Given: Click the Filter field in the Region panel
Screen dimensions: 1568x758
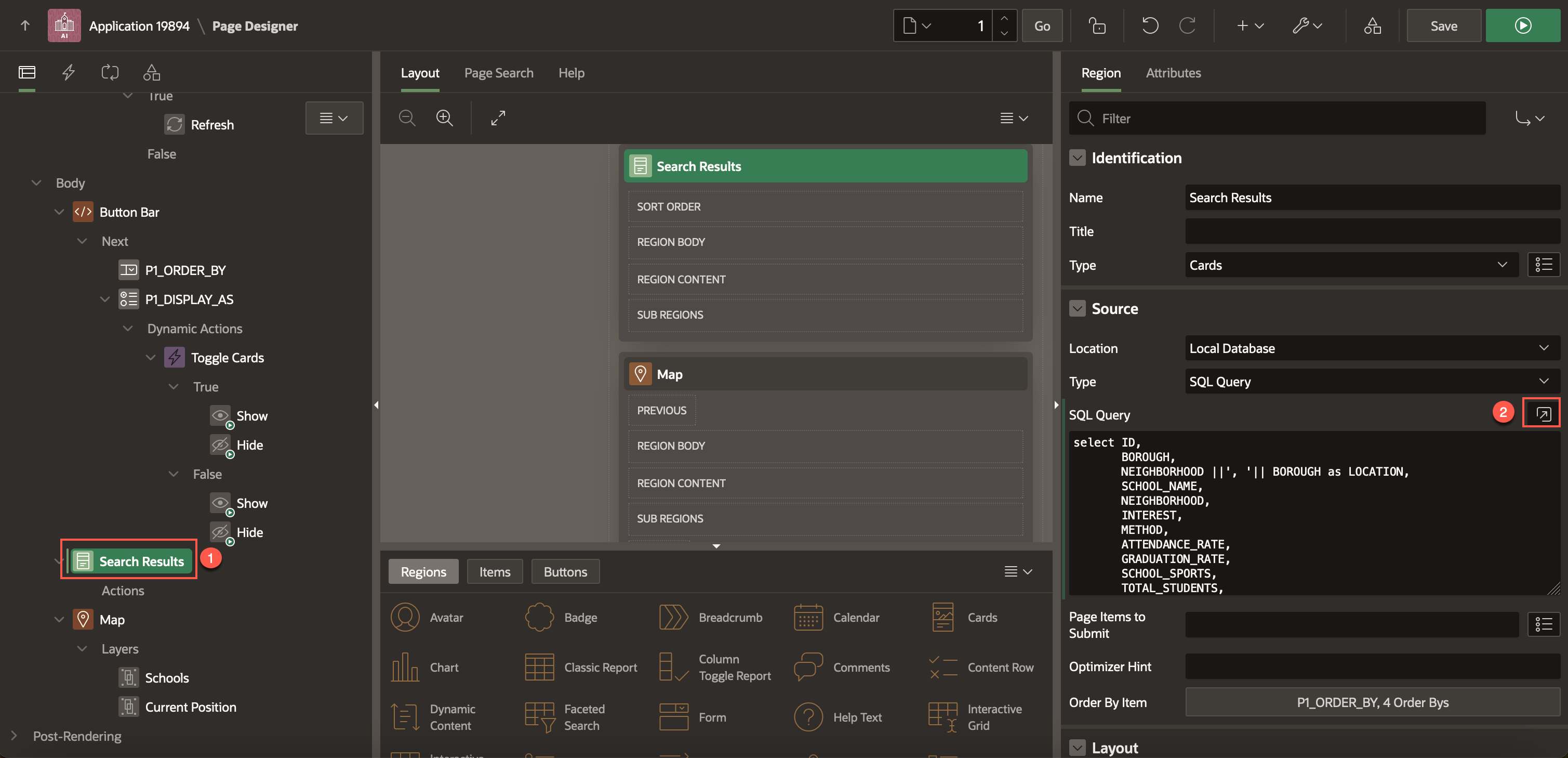Looking at the screenshot, I should coord(1277,117).
